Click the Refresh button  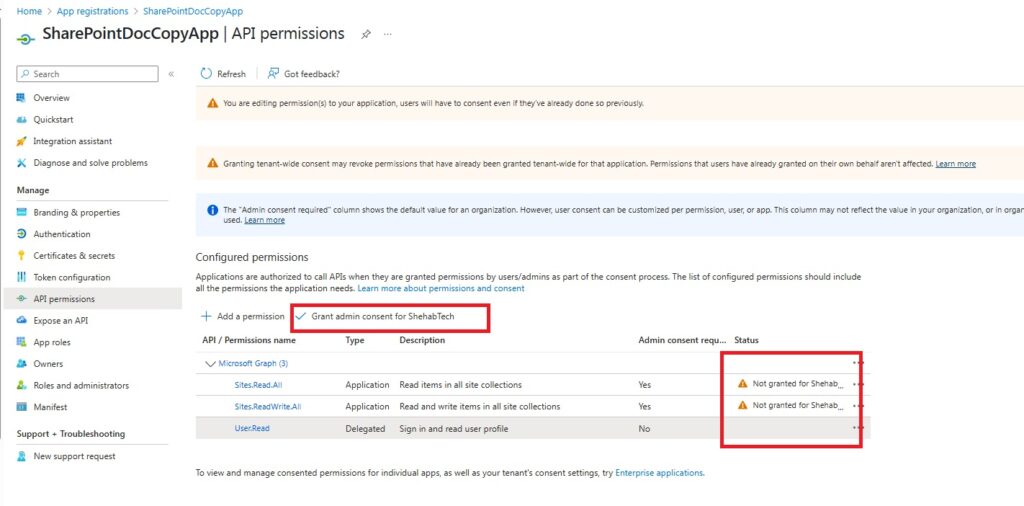click(223, 74)
